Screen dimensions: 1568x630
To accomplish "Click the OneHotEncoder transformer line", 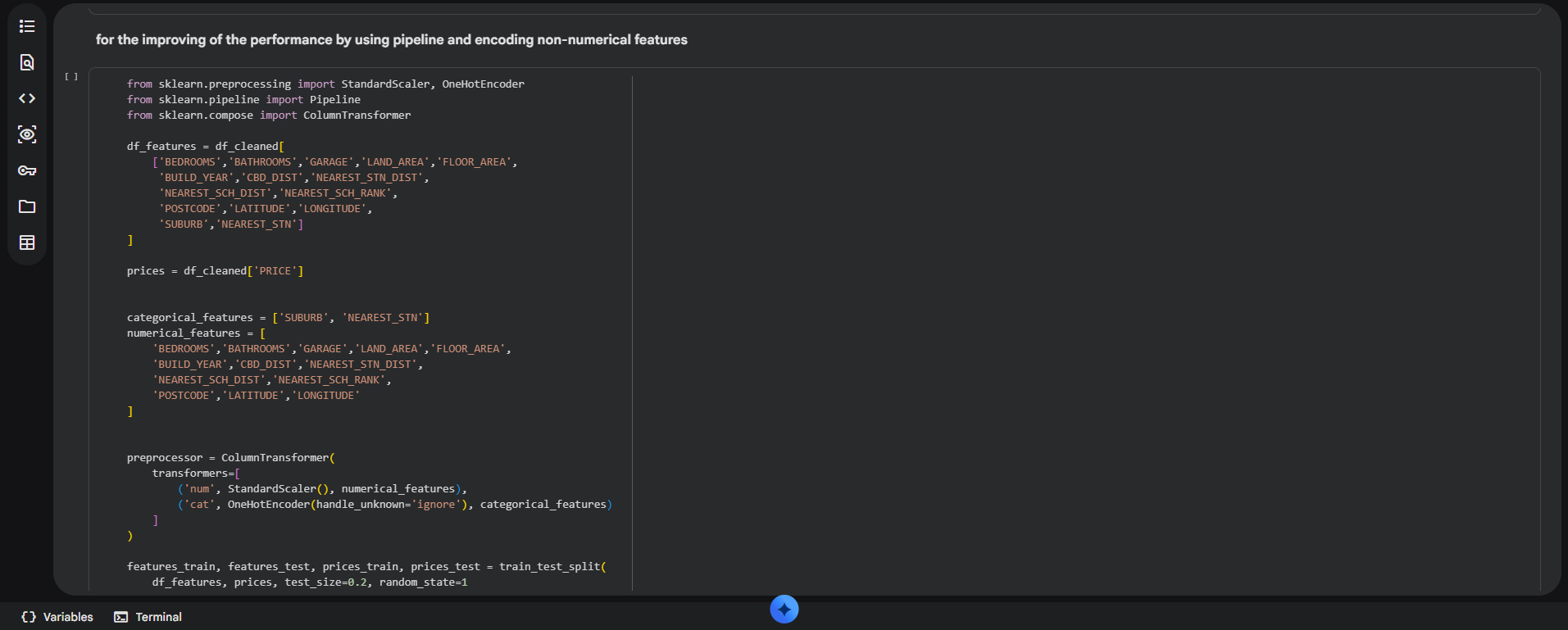I will click(394, 504).
